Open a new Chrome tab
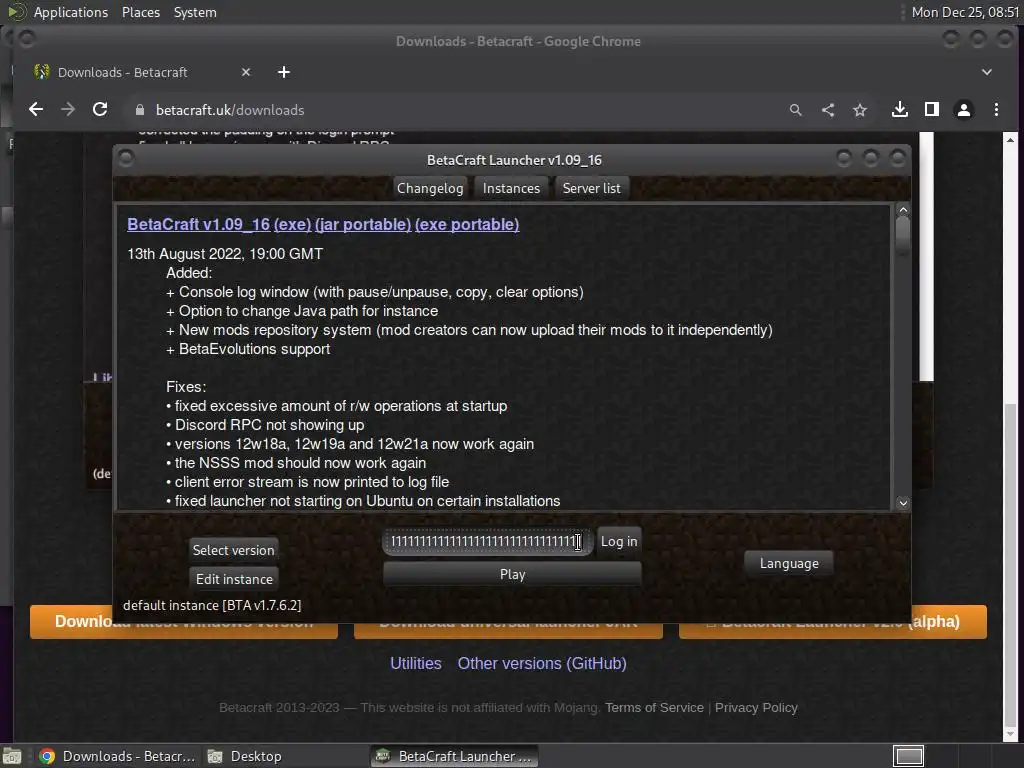This screenshot has height=768, width=1024. [x=283, y=72]
